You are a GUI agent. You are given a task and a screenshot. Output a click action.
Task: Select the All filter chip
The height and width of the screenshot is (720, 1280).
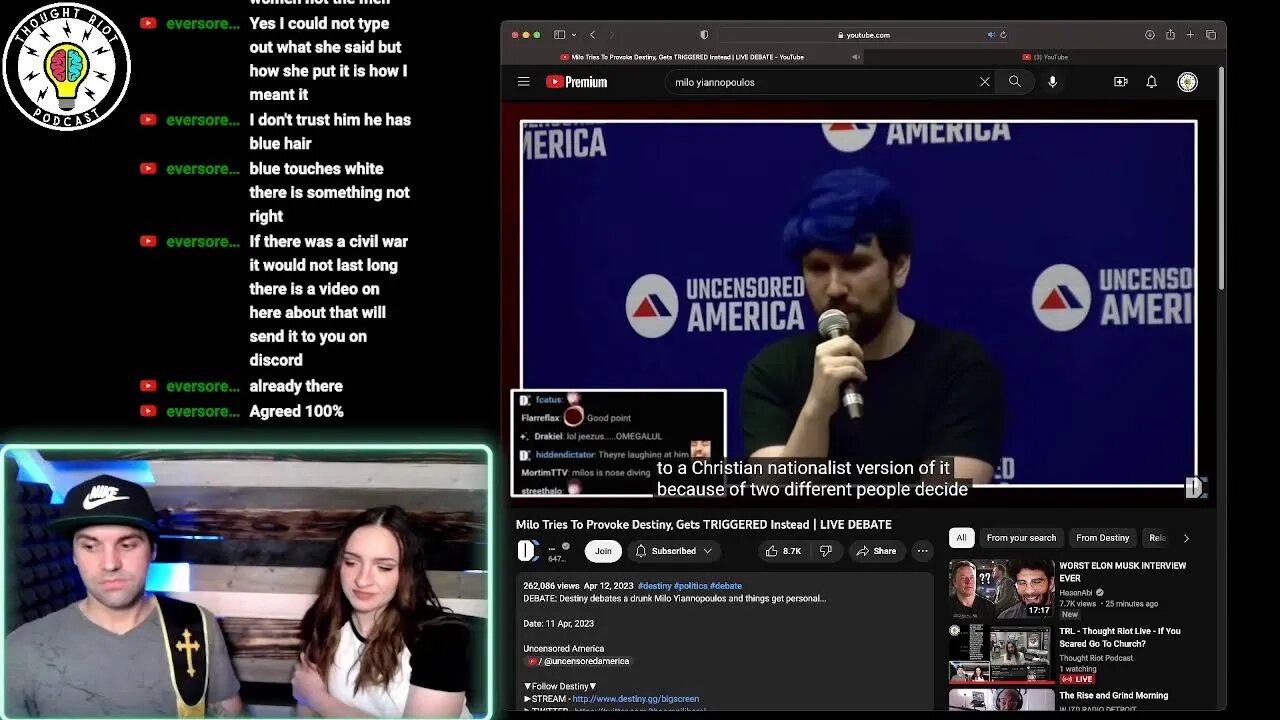(x=961, y=538)
